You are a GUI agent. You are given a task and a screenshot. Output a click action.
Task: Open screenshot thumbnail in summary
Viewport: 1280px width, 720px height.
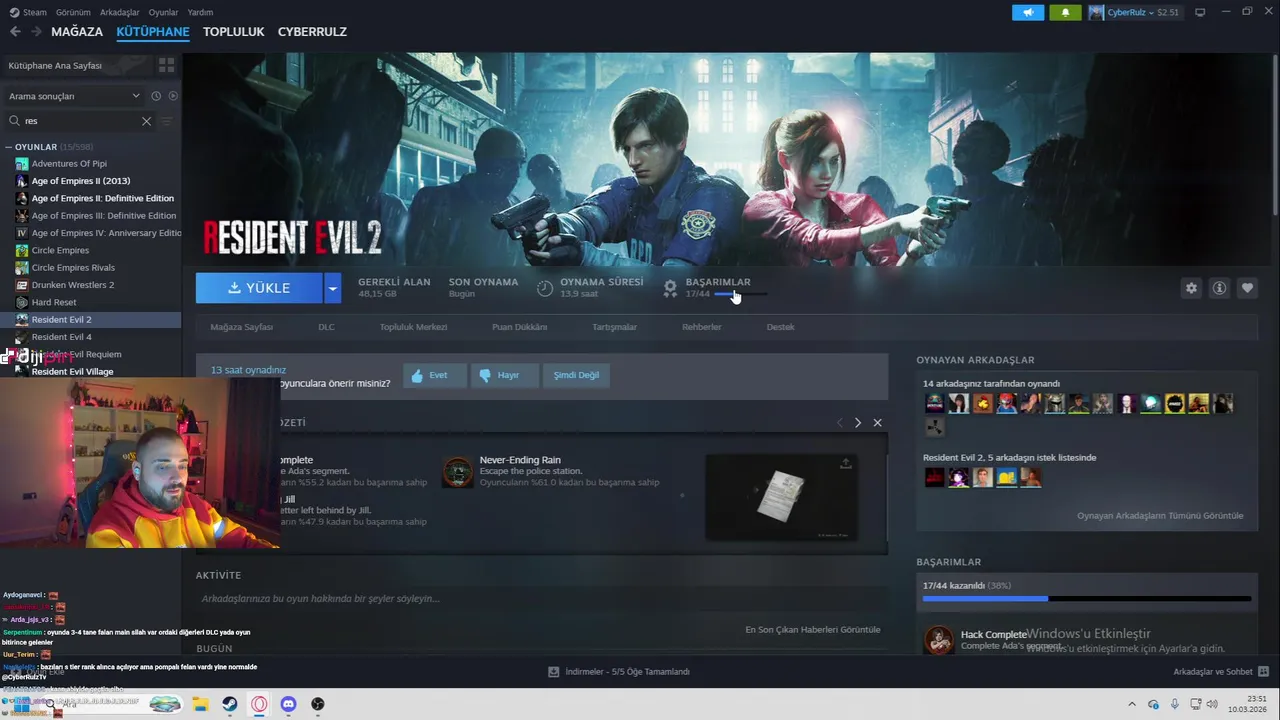pos(781,497)
